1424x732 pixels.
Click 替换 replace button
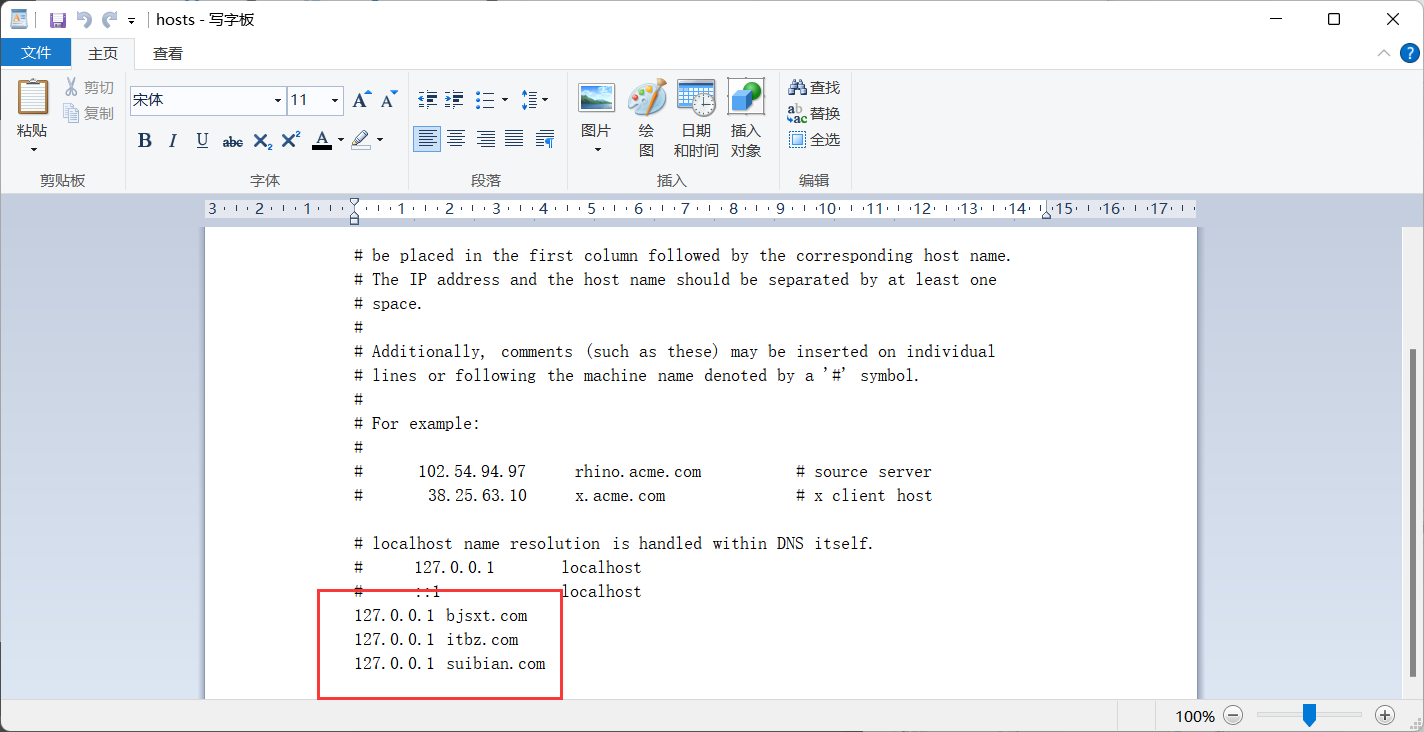(814, 114)
